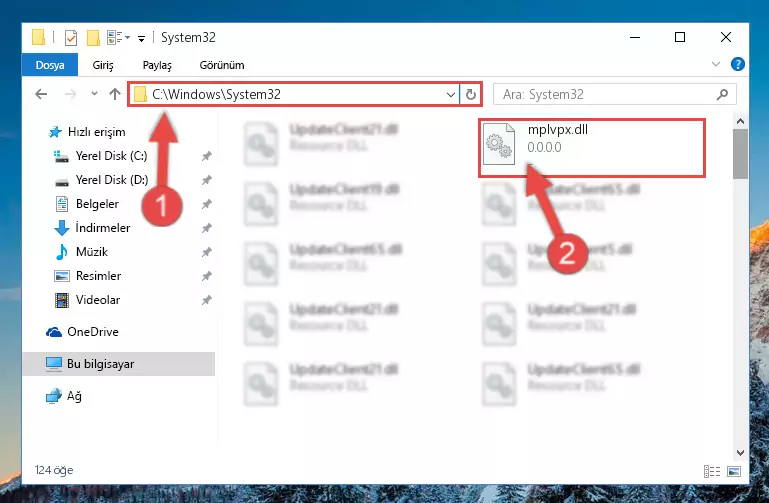Select Bu bilgisayar in navigation pane
The width and height of the screenshot is (769, 503).
[119, 364]
